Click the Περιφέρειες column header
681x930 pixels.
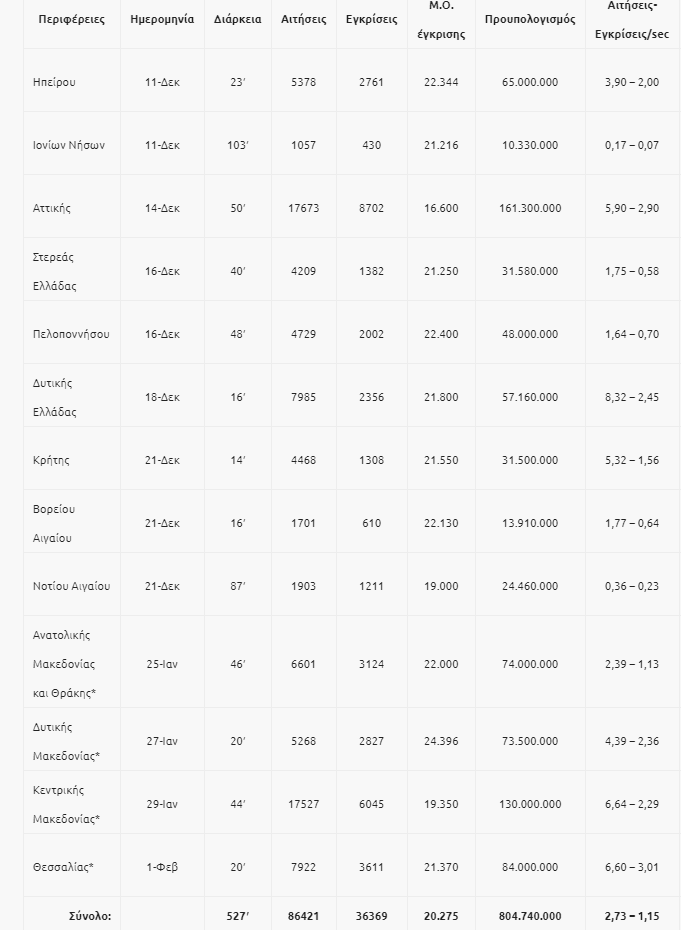point(69,19)
